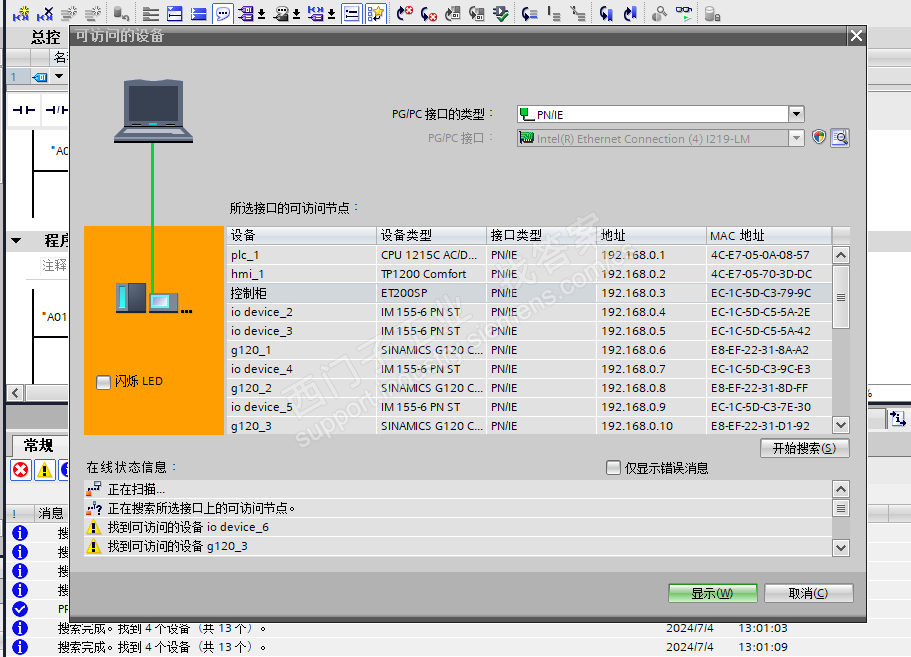Image resolution: width=911 pixels, height=657 pixels.
Task: Open the PG/PC 接口 Intel Ethernet dropdown
Action: [797, 138]
